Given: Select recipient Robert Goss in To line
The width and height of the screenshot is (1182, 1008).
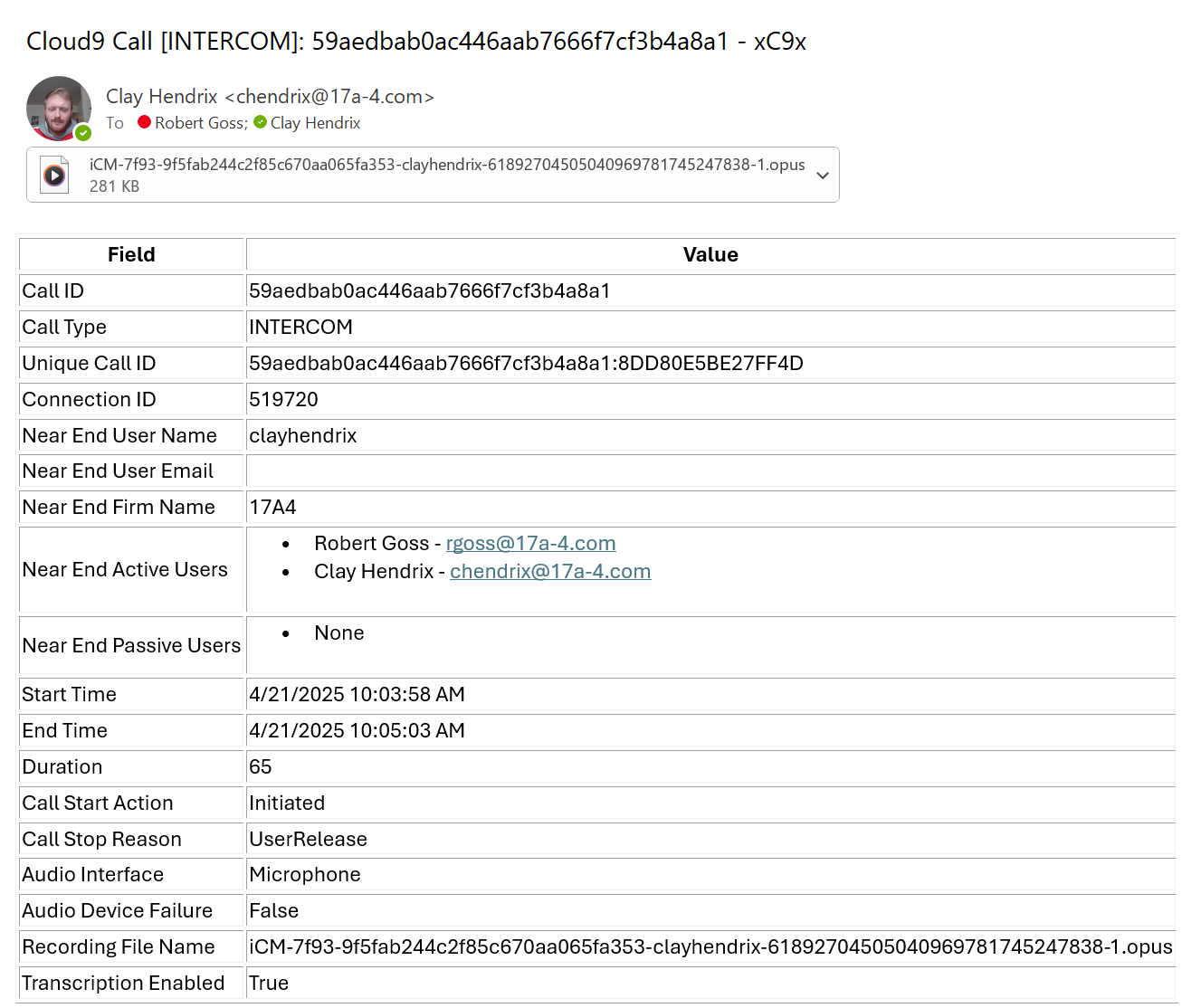Looking at the screenshot, I should [201, 123].
